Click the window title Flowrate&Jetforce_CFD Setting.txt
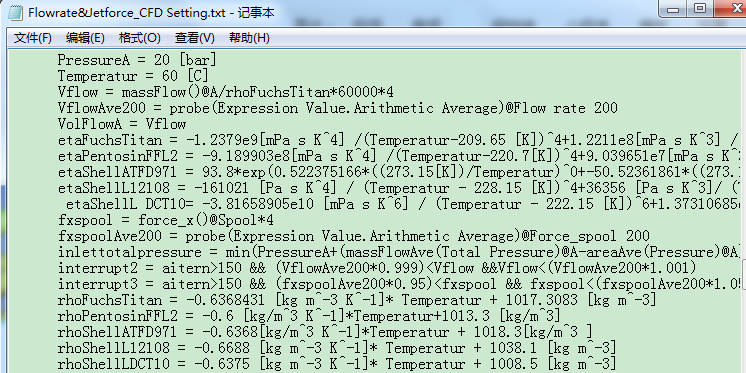 127,13
